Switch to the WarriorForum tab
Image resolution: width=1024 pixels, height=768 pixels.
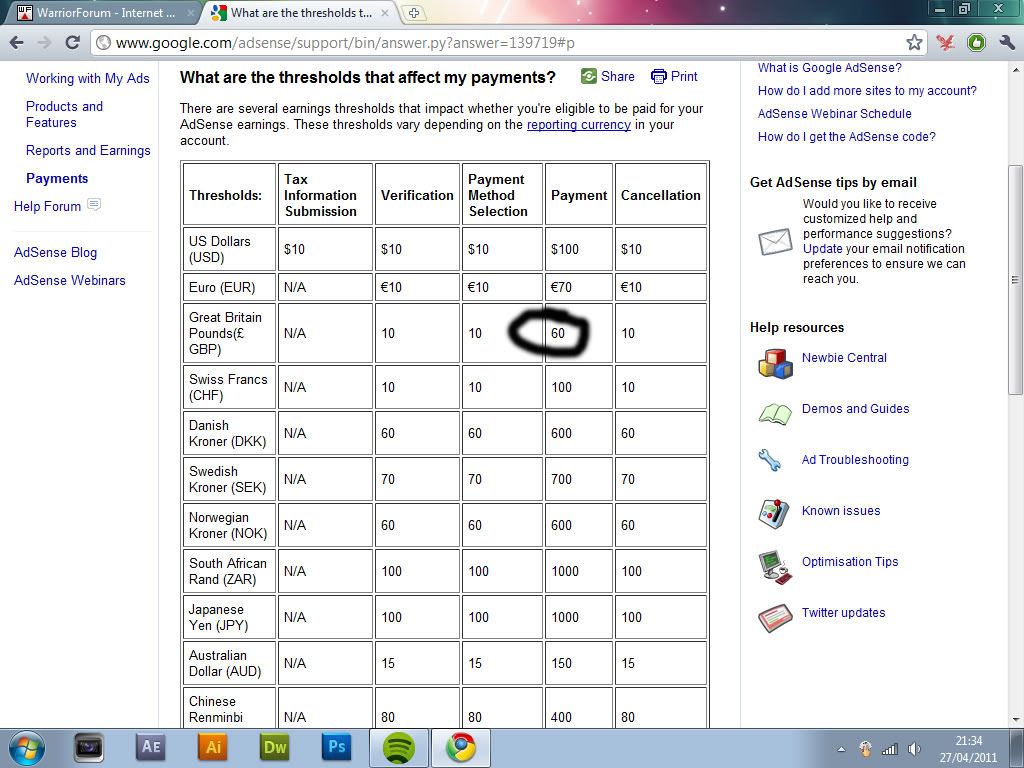tap(104, 13)
